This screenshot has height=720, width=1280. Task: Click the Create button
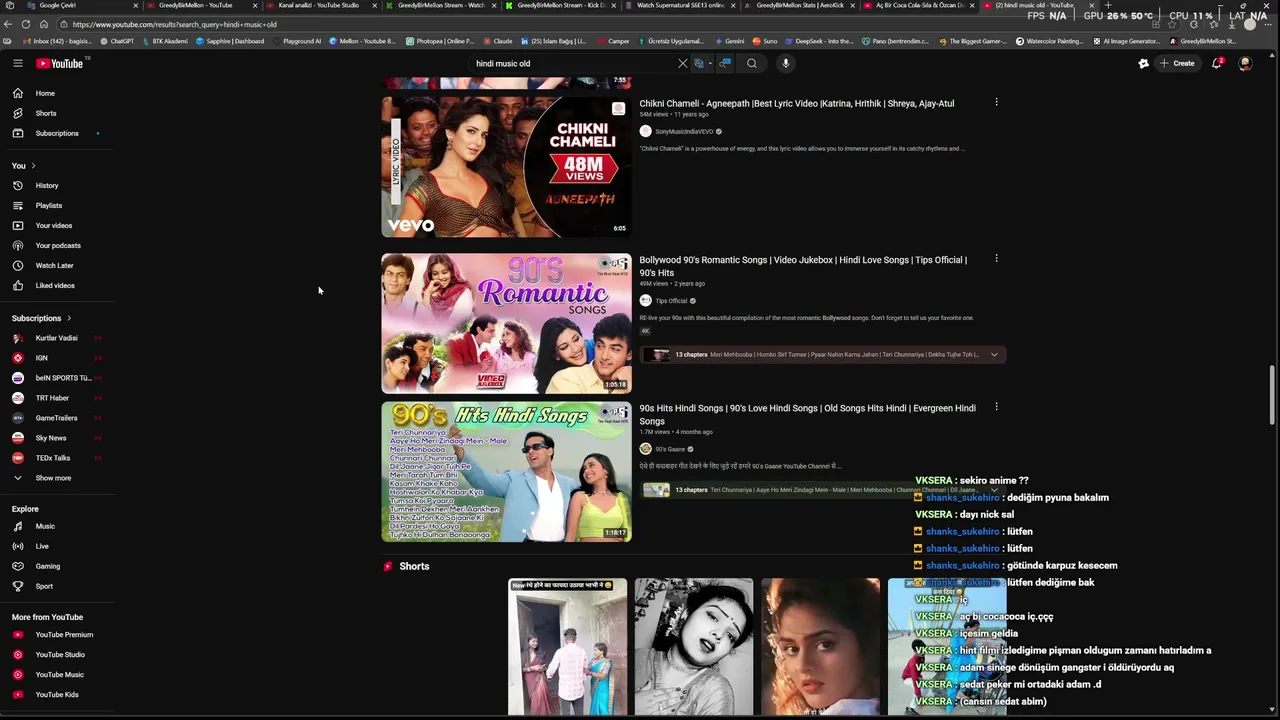[x=1177, y=63]
